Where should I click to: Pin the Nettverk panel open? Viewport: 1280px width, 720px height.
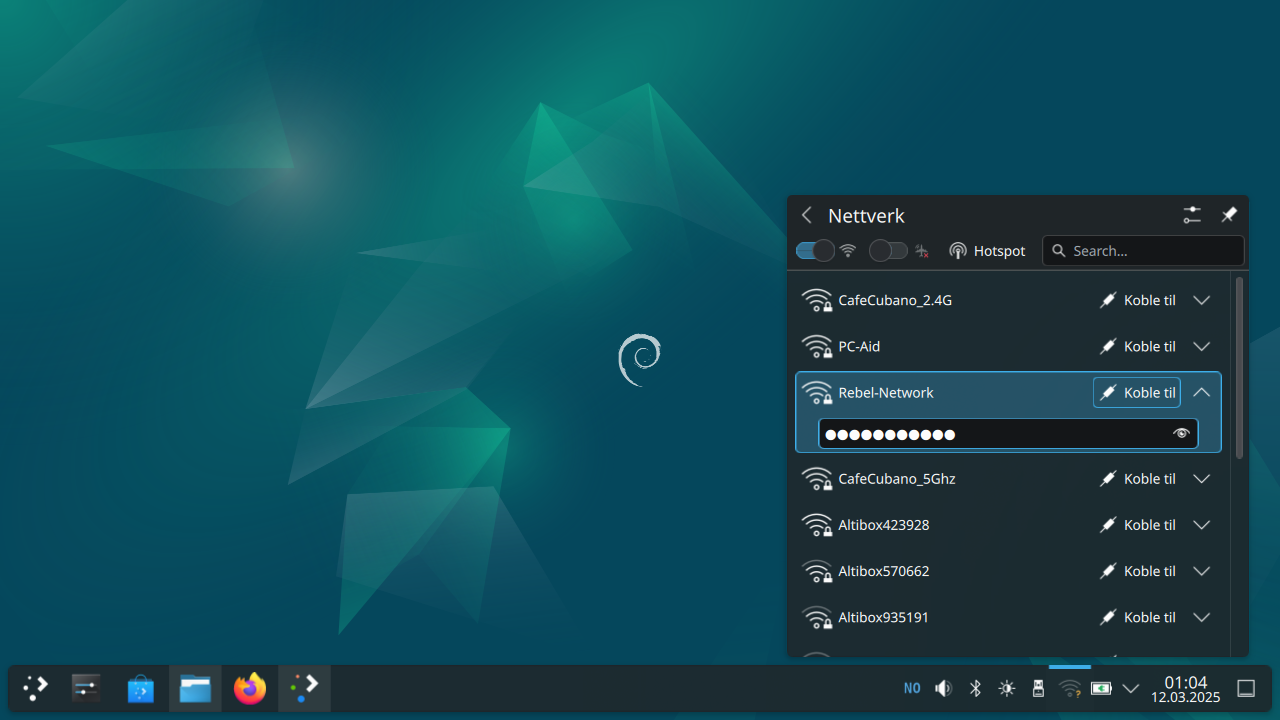coord(1229,215)
